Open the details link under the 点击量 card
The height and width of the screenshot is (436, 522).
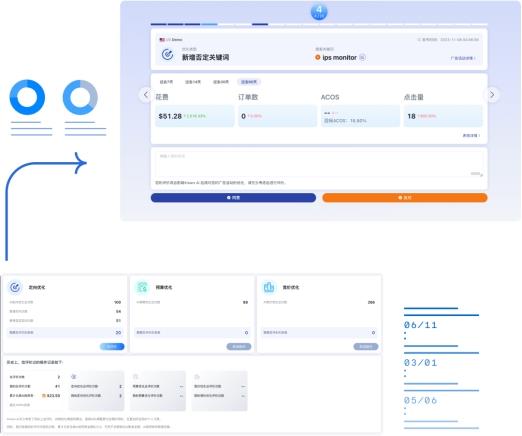point(471,135)
